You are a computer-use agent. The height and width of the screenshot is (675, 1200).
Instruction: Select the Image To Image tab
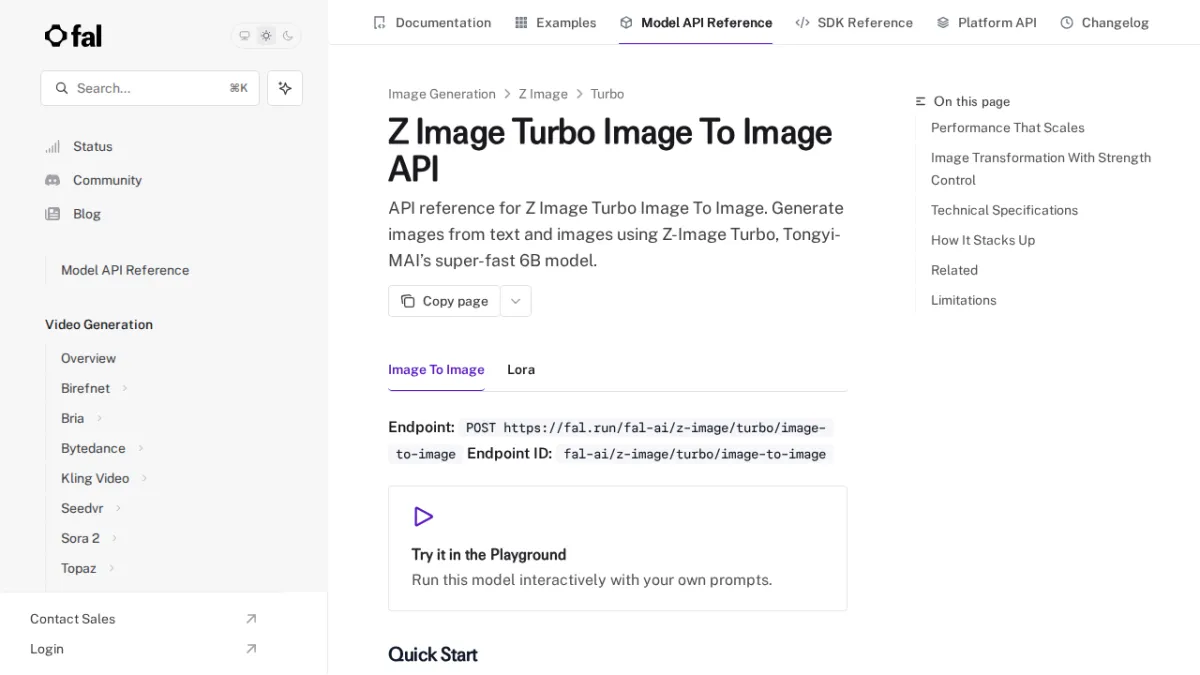(436, 369)
